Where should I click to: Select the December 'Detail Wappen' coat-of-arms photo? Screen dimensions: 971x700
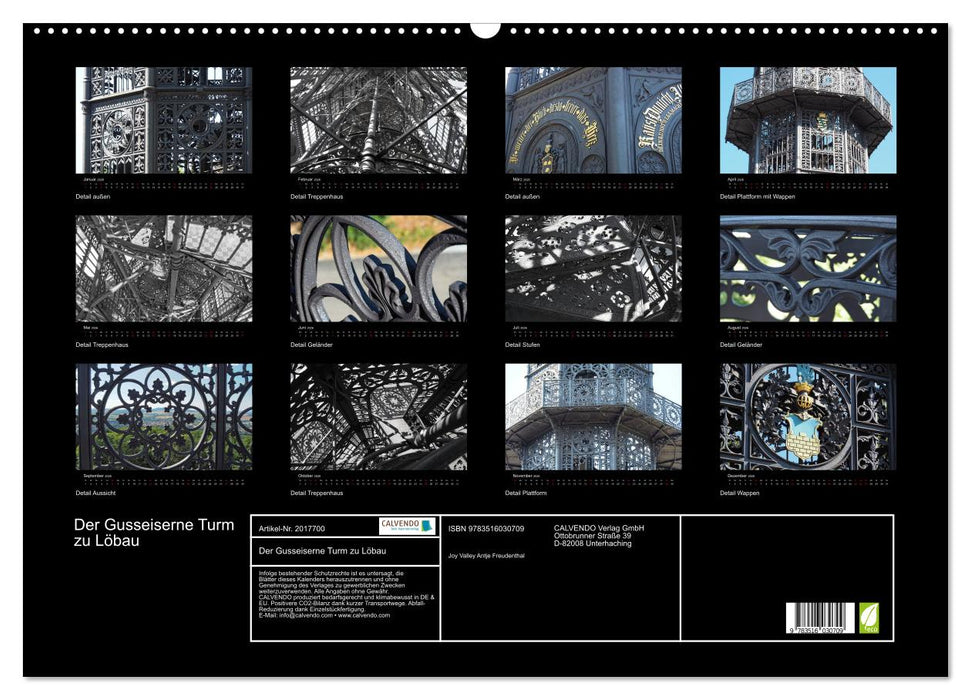pyautogui.click(x=808, y=416)
